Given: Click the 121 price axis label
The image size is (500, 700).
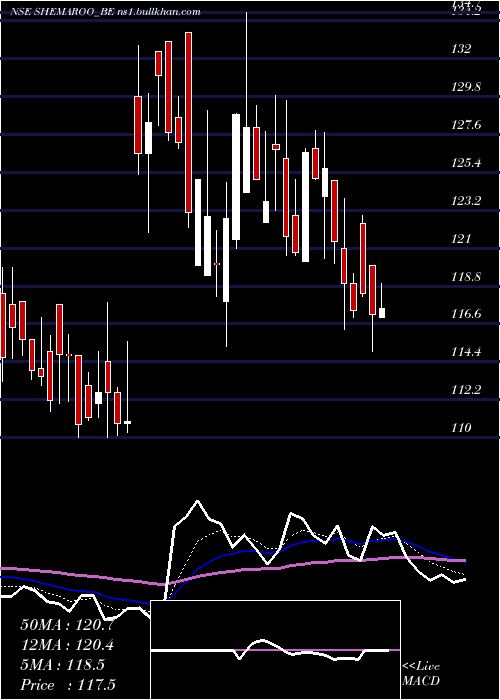Looking at the screenshot, I should pos(461,238).
